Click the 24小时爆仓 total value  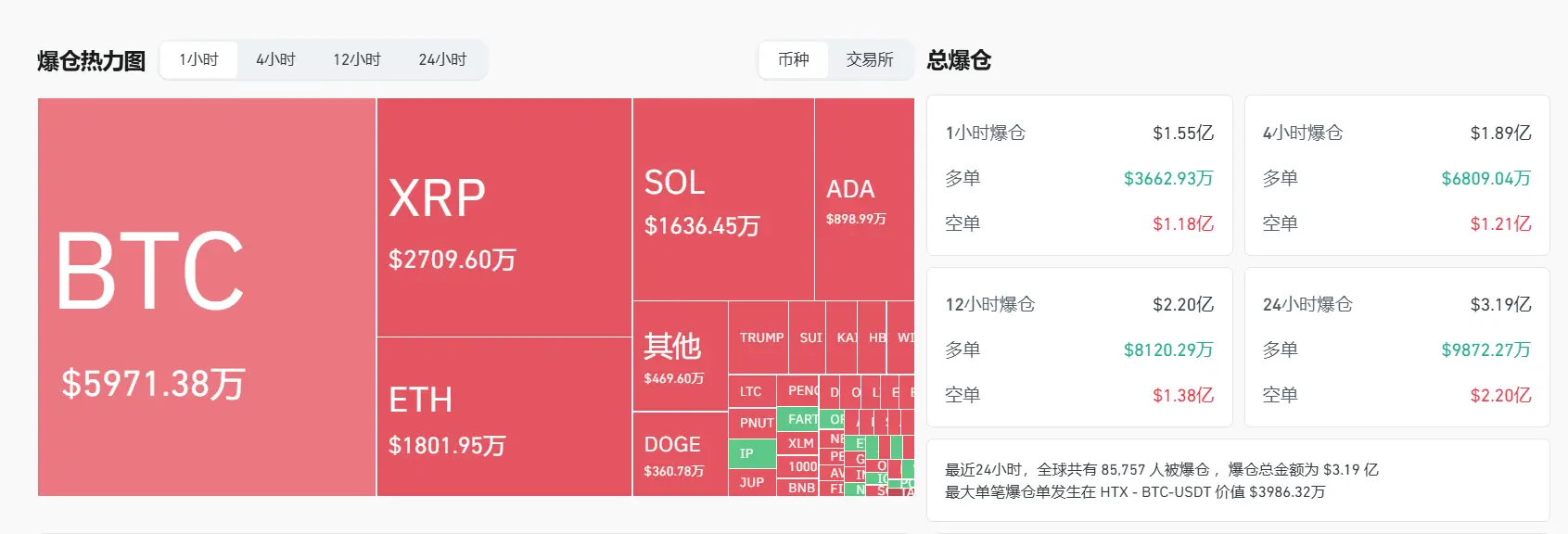1499,305
